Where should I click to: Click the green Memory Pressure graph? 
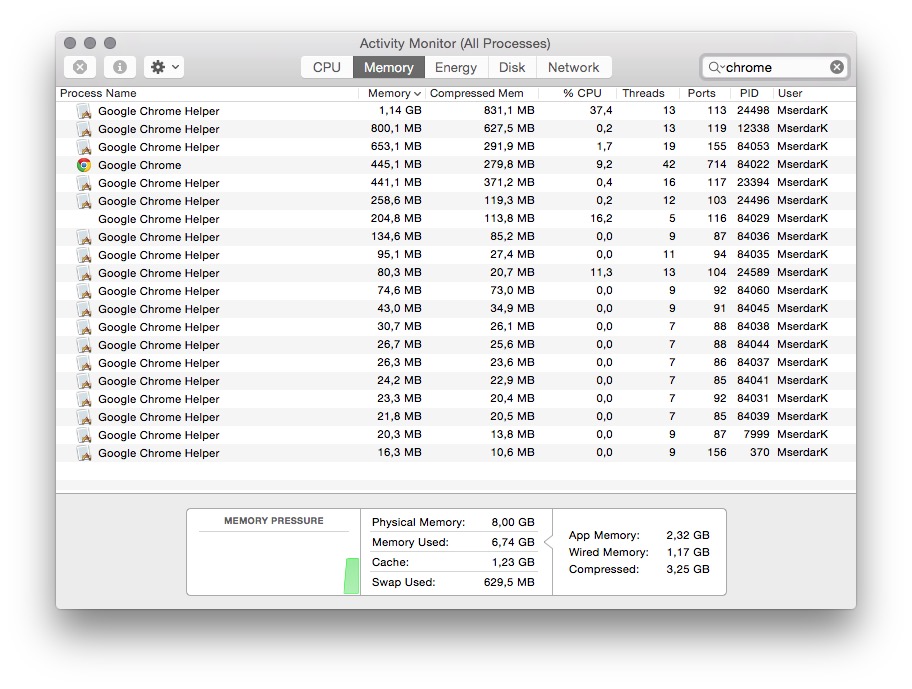(x=351, y=576)
